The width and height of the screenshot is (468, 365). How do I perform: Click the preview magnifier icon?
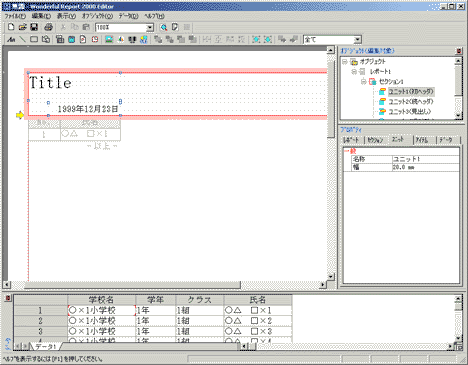[x=163, y=27]
